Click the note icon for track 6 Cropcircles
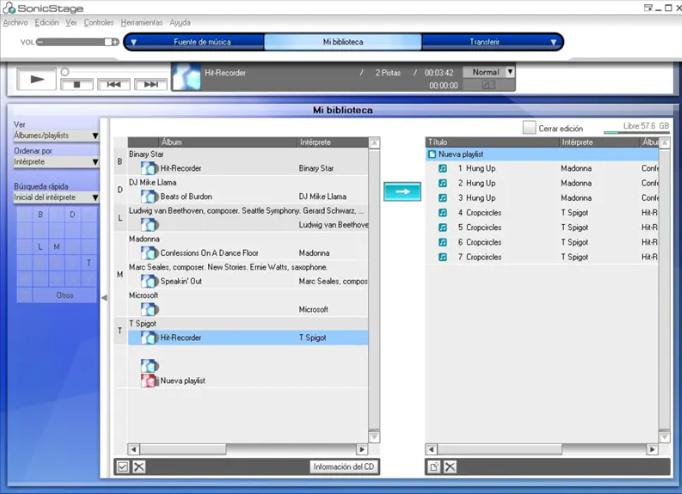The height and width of the screenshot is (494, 682). click(x=443, y=242)
